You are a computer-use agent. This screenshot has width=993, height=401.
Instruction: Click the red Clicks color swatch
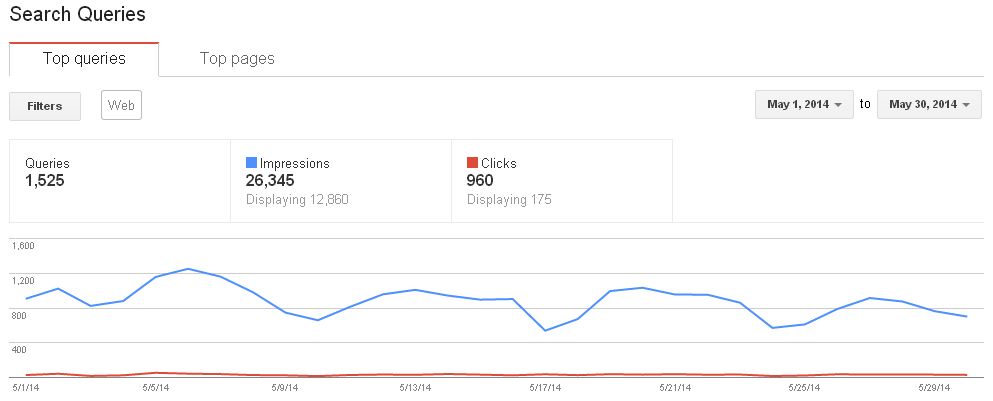pos(472,163)
